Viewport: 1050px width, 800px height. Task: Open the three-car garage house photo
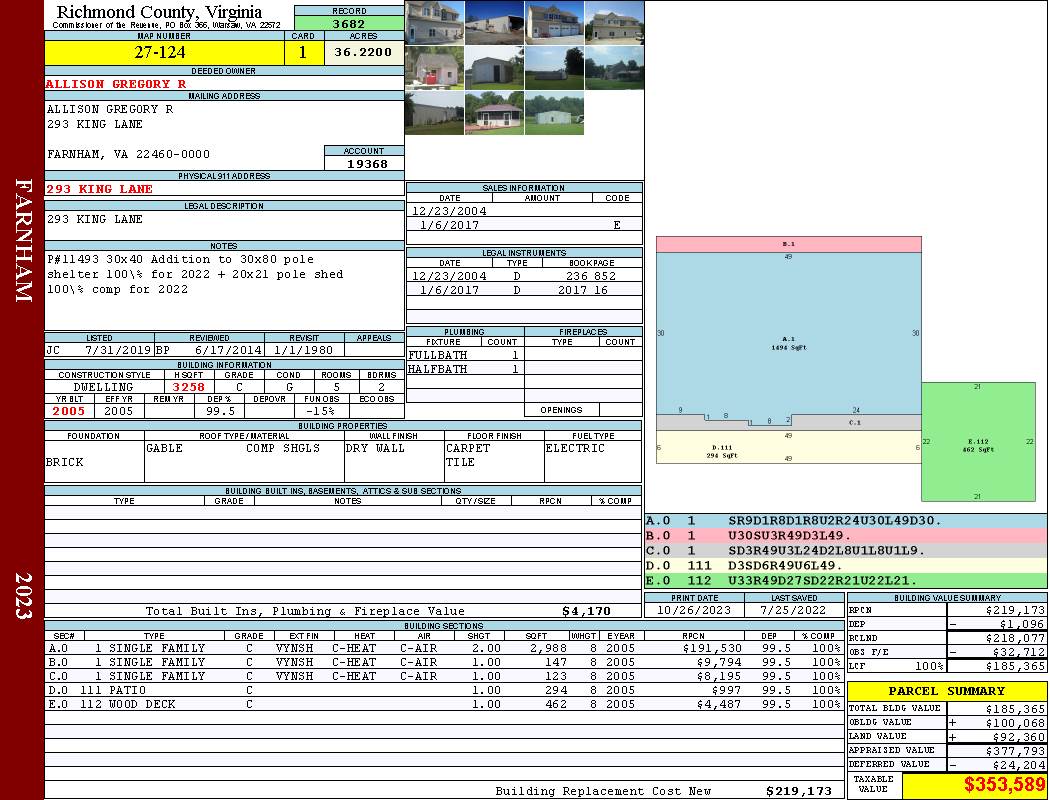[553, 22]
